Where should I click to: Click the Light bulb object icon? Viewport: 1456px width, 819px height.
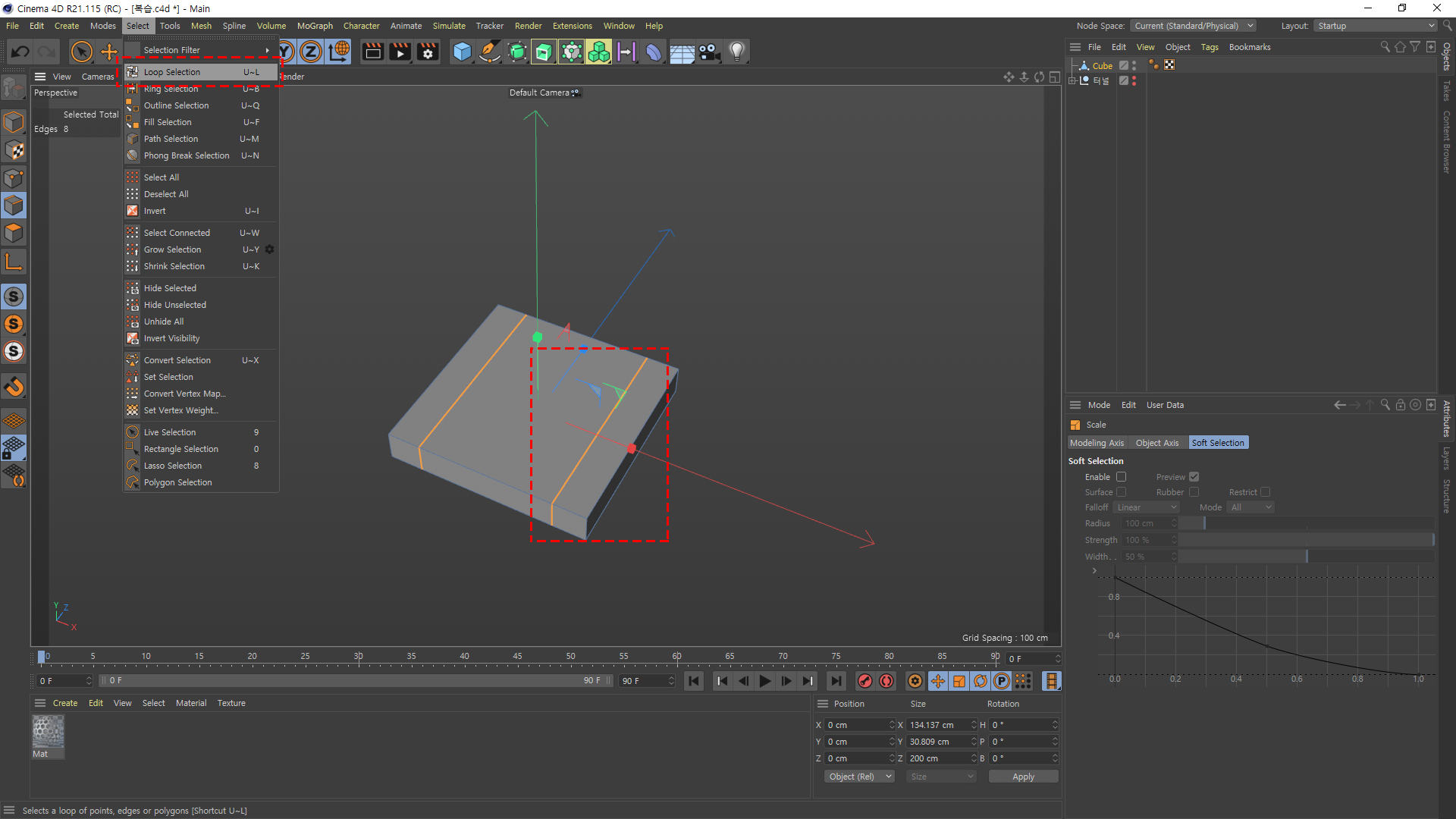click(736, 52)
